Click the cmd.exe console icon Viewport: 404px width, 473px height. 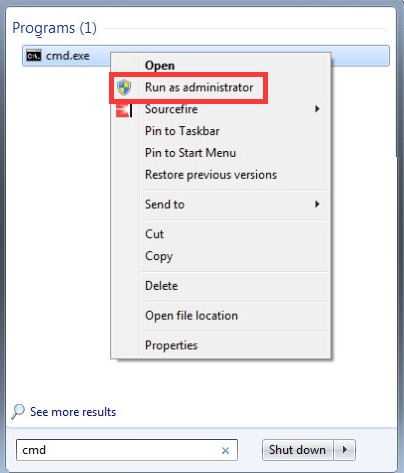[34, 56]
